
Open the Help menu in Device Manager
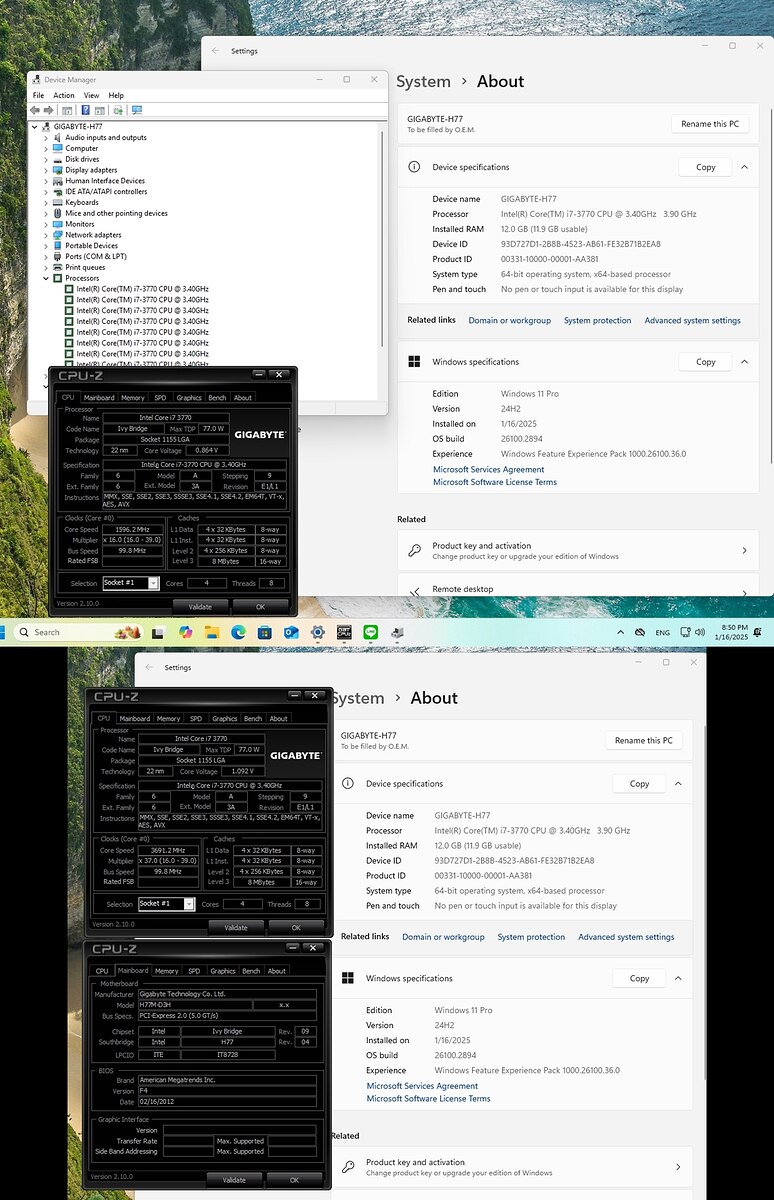[116, 95]
